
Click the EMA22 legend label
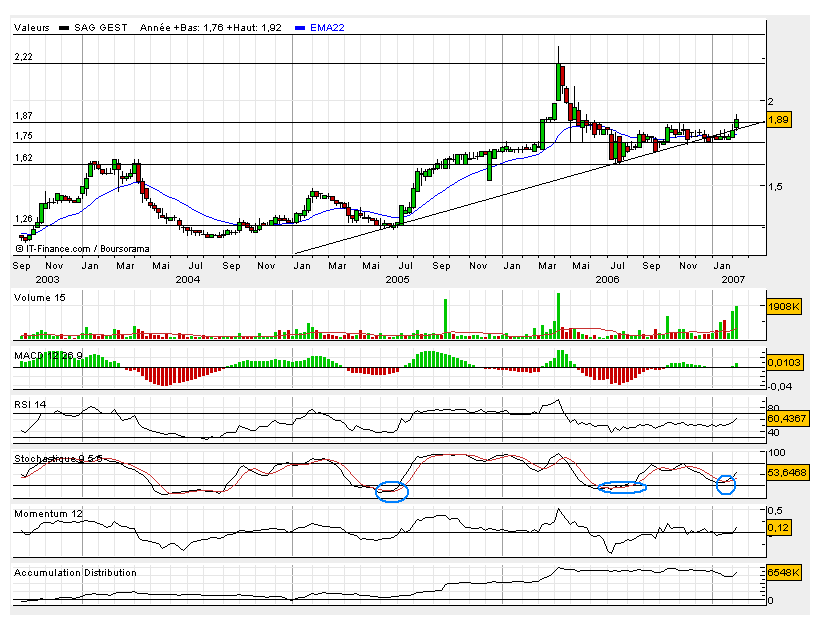pyautogui.click(x=327, y=28)
